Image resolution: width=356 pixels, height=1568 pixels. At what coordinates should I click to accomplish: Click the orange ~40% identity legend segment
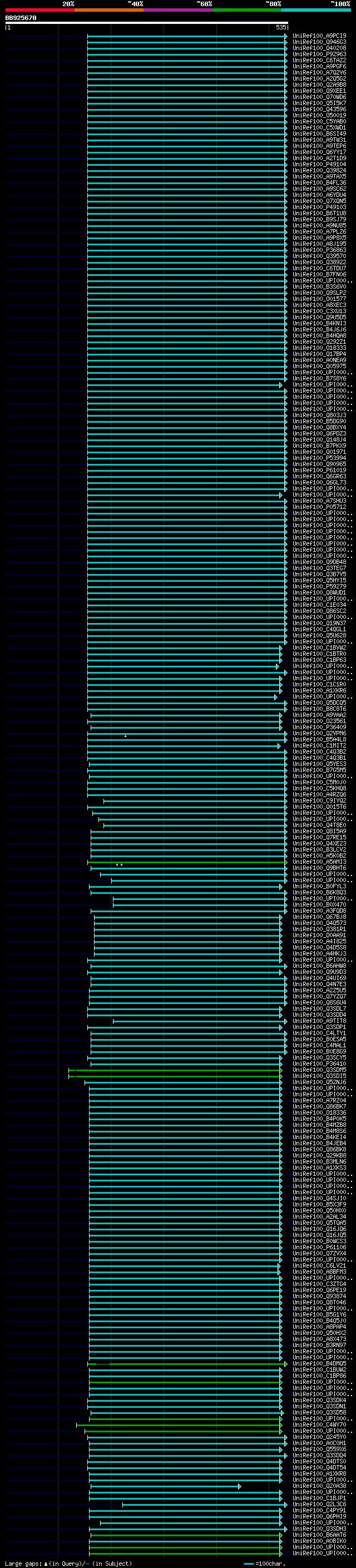click(109, 10)
